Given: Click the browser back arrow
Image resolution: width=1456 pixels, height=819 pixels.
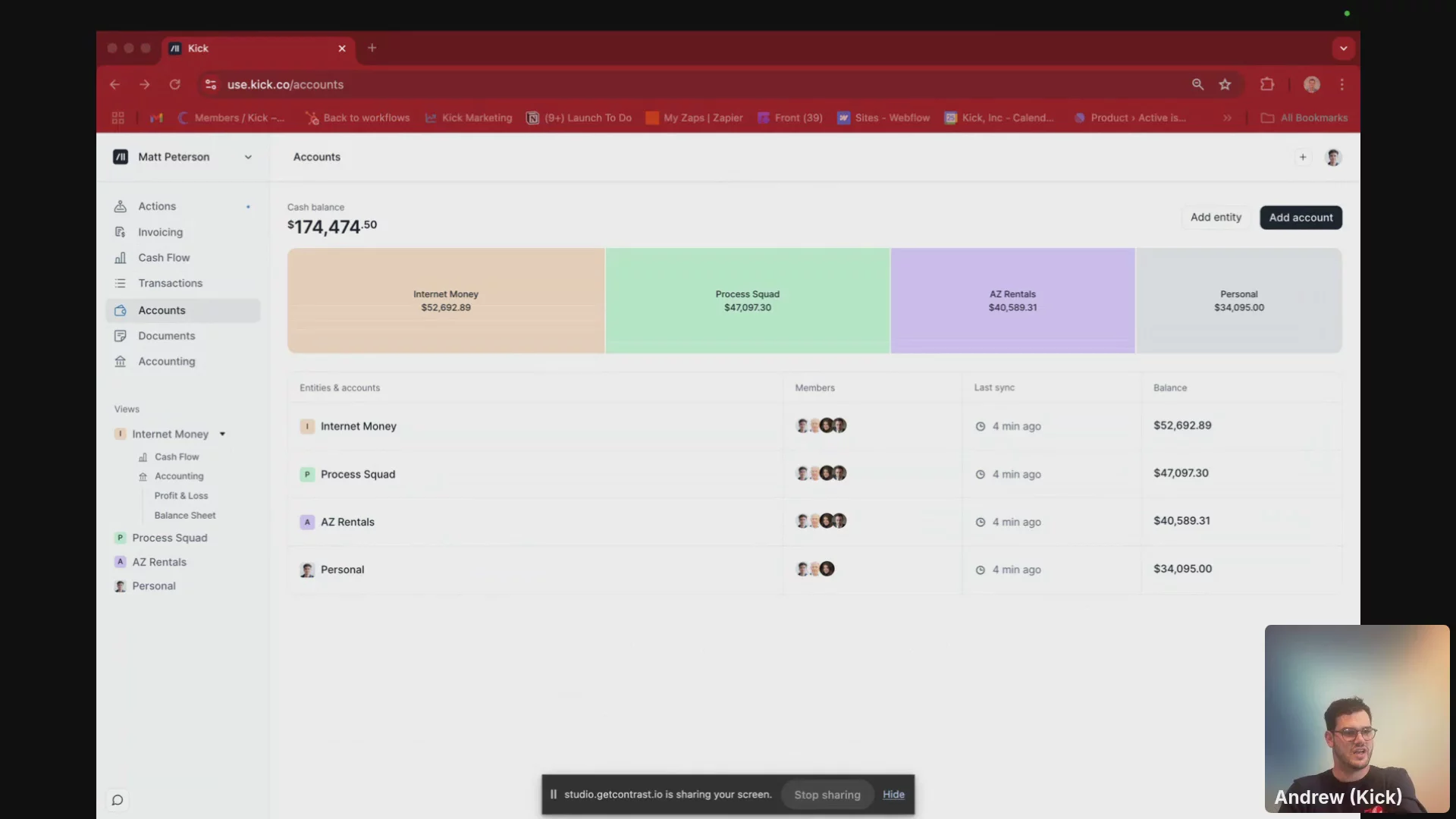Looking at the screenshot, I should (x=115, y=85).
